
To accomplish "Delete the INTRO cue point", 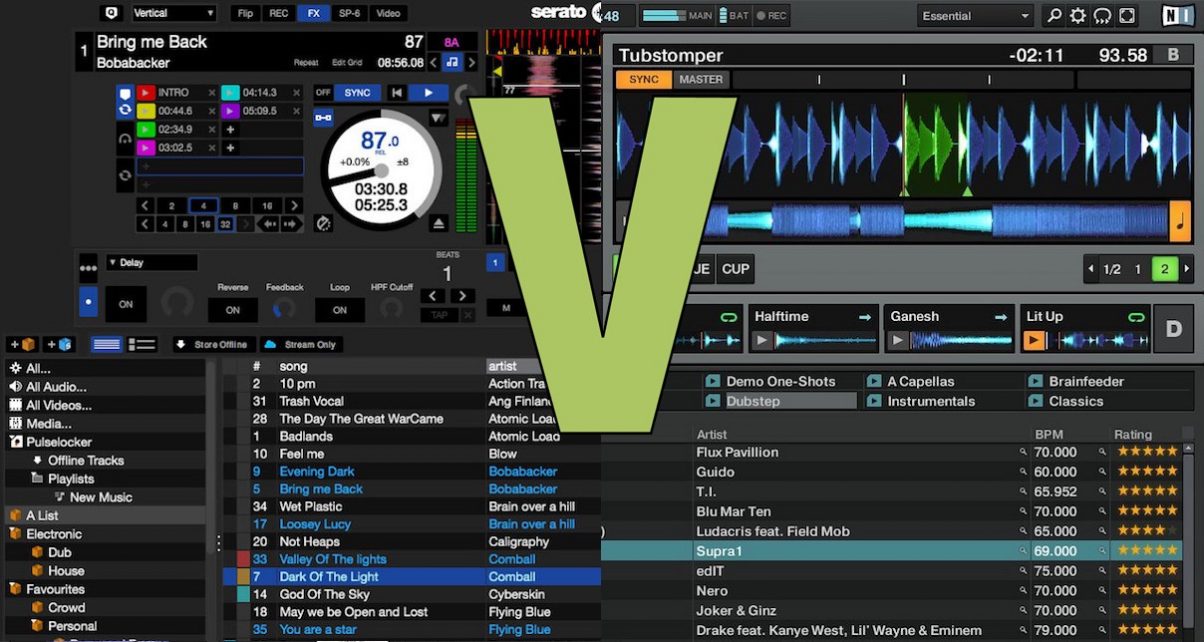I will tap(211, 93).
